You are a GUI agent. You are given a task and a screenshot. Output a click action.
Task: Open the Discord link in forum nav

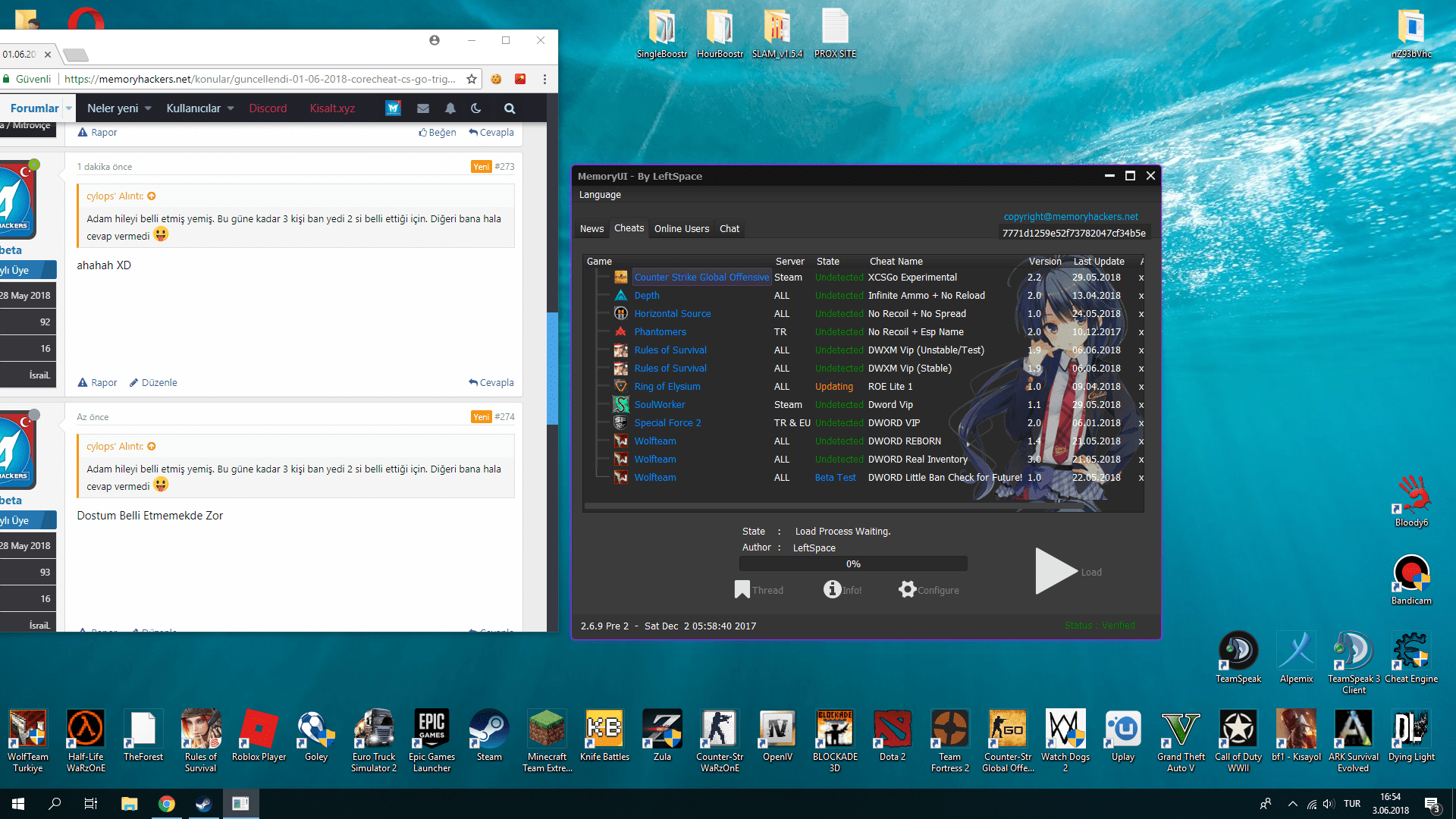[x=268, y=108]
